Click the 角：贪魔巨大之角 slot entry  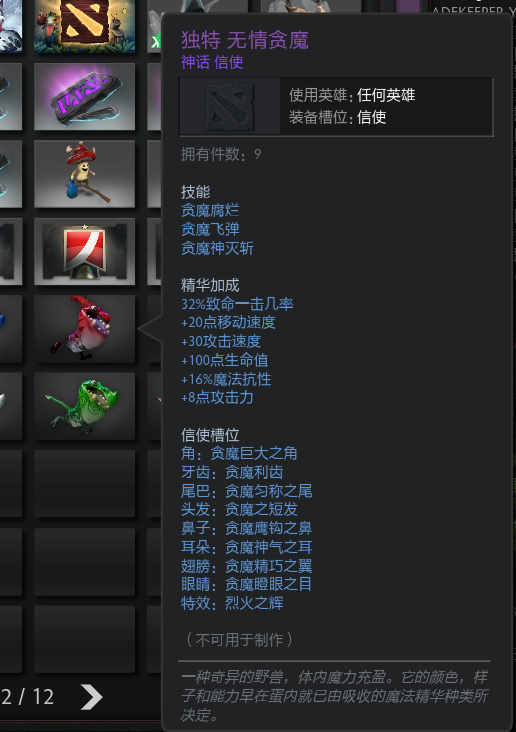point(239,453)
